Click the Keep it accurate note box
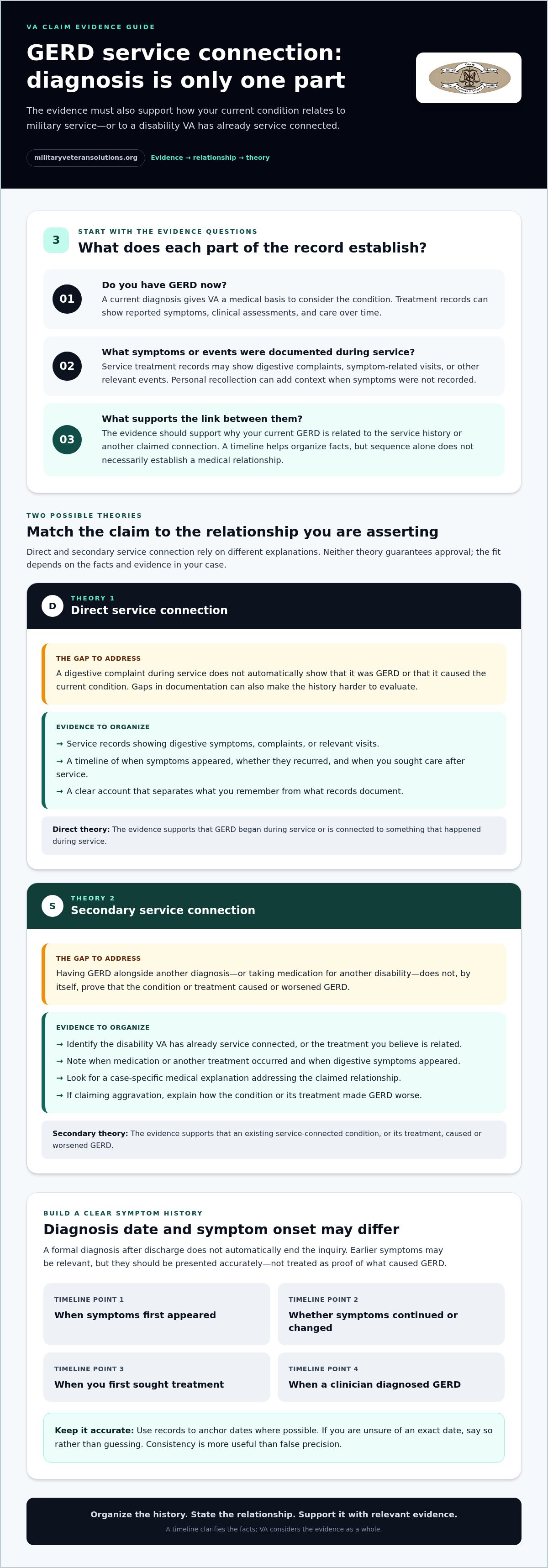 (x=274, y=1437)
